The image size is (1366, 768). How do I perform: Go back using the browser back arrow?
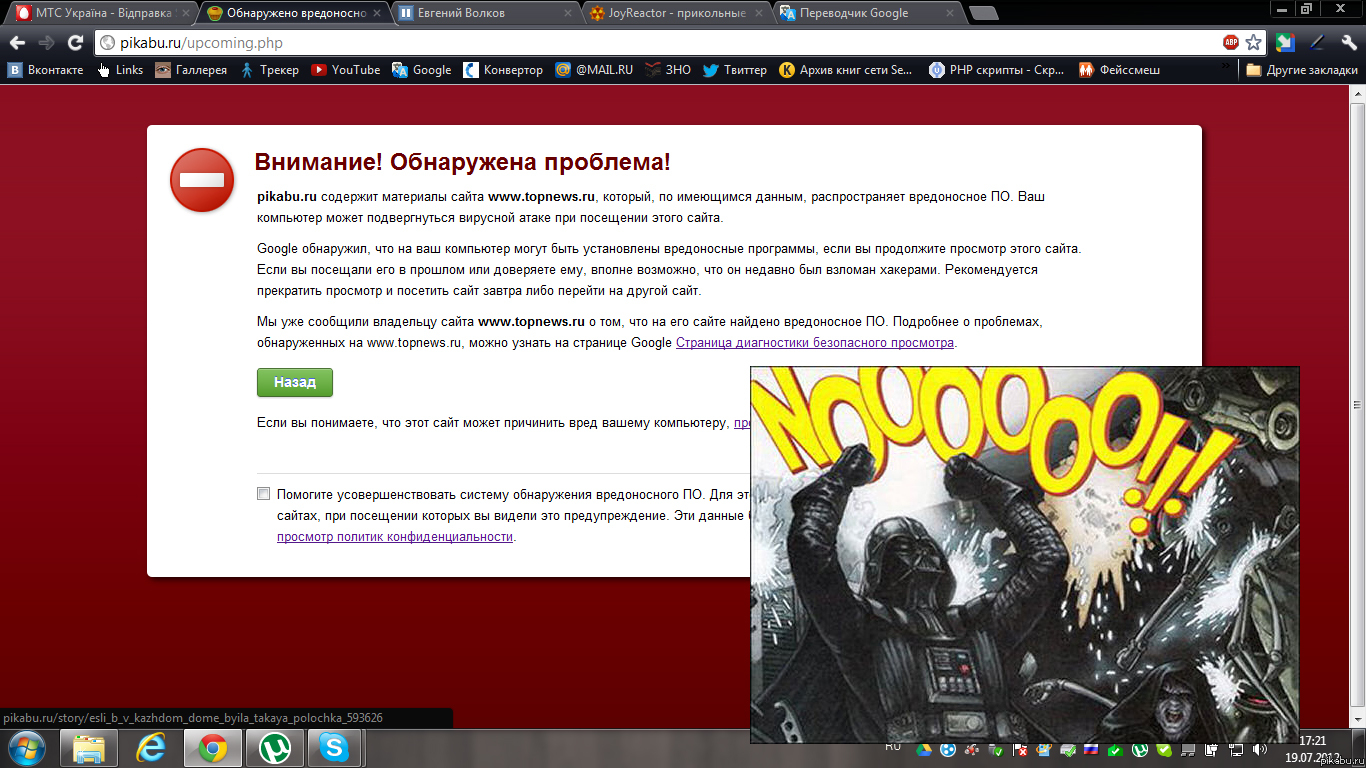click(x=17, y=42)
